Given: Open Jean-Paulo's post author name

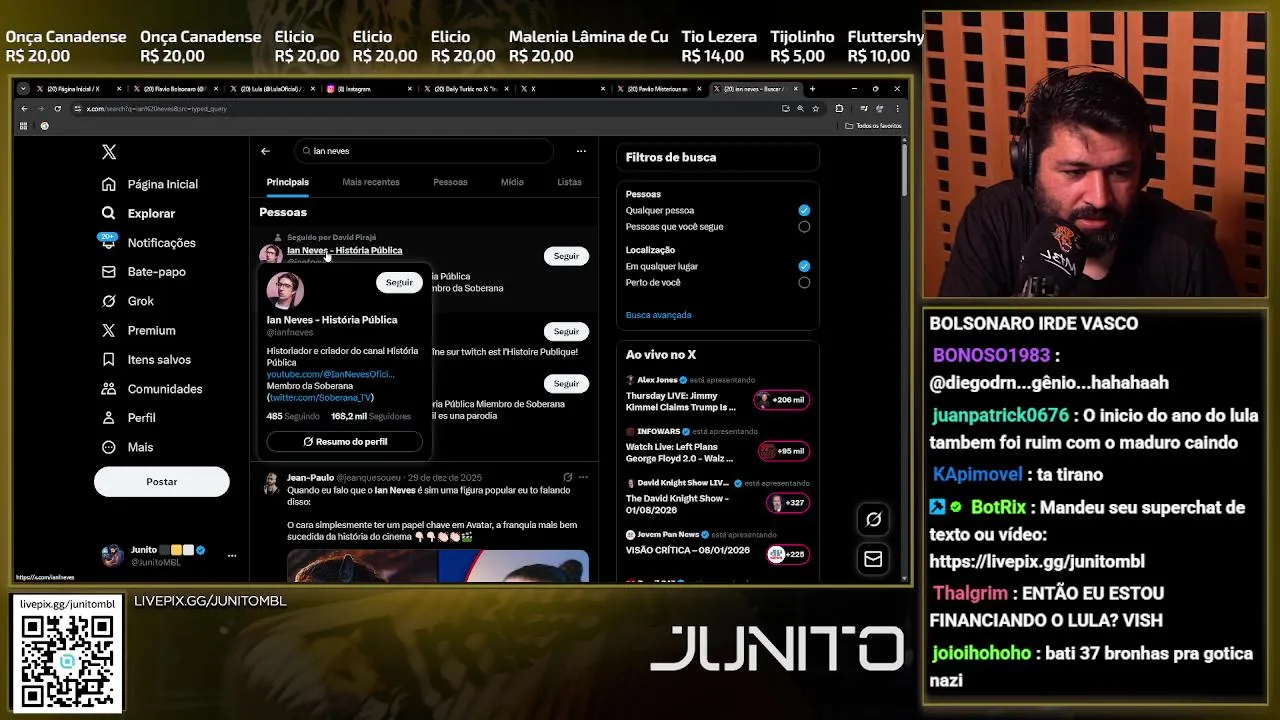Looking at the screenshot, I should pos(310,477).
